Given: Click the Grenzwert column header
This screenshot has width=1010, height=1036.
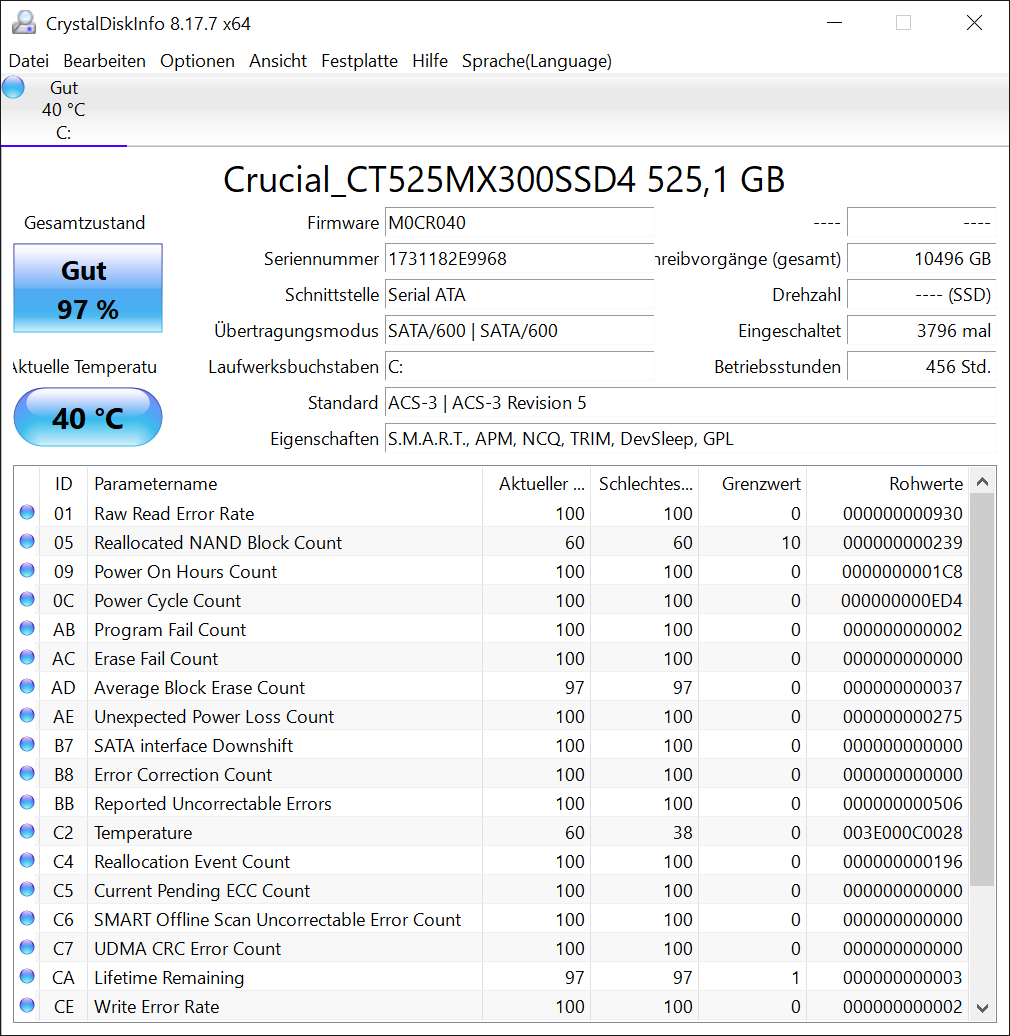Looking at the screenshot, I should tap(753, 484).
